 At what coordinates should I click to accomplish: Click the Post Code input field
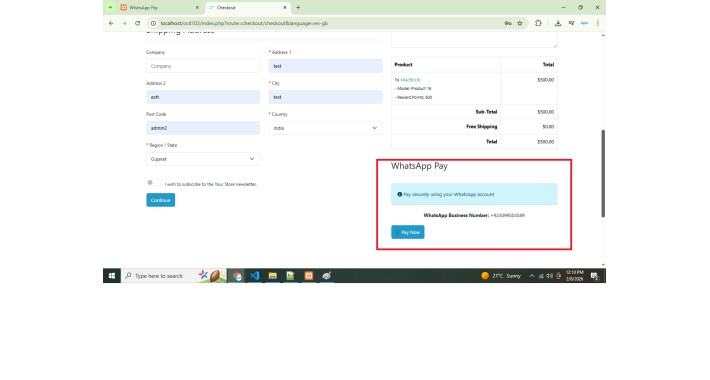point(203,128)
